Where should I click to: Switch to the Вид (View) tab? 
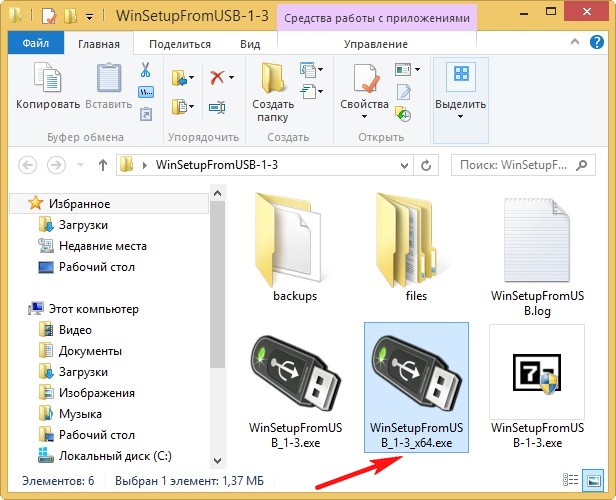tap(250, 44)
